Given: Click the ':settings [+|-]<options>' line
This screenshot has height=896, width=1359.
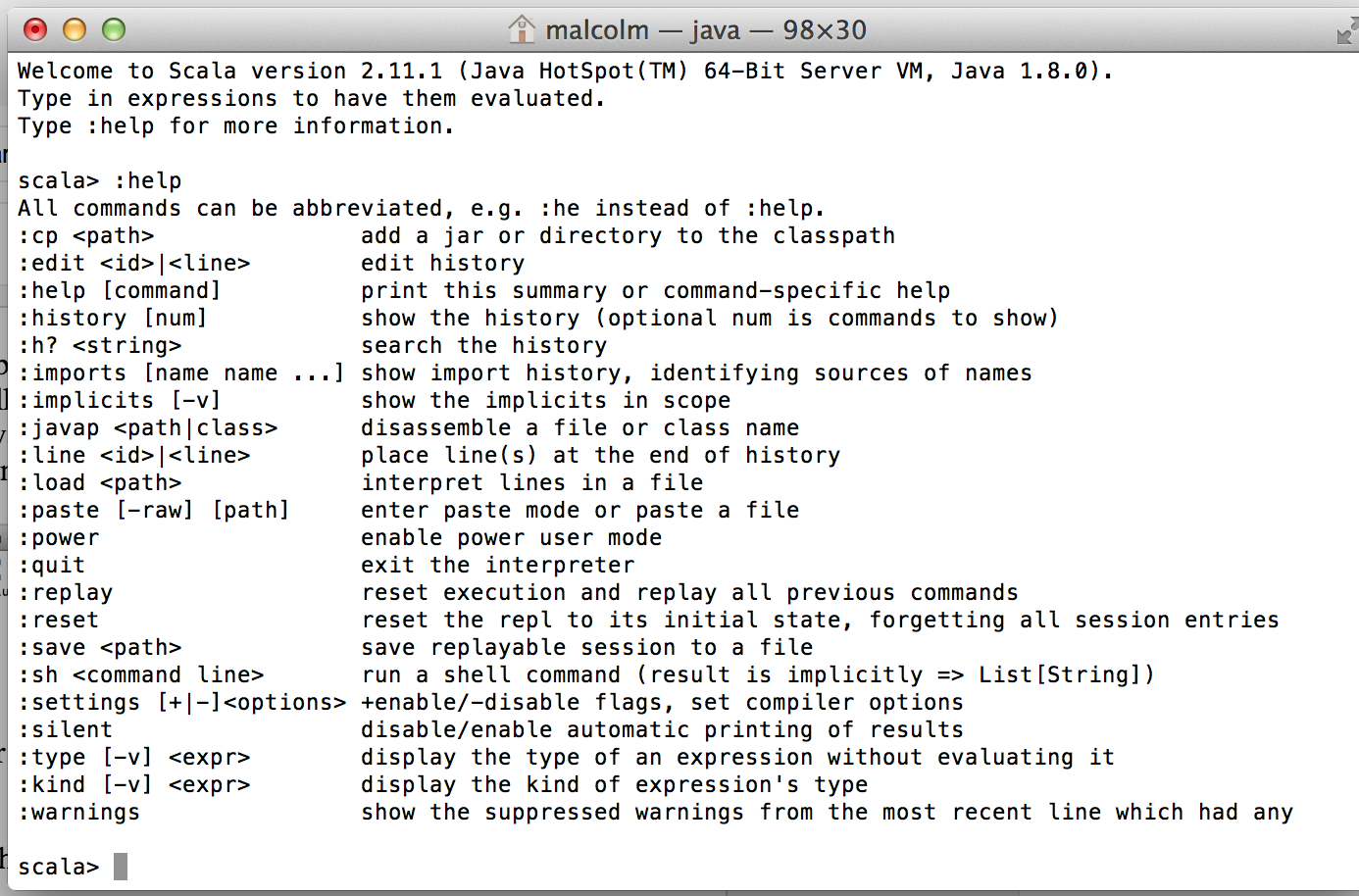Looking at the screenshot, I should (x=181, y=702).
